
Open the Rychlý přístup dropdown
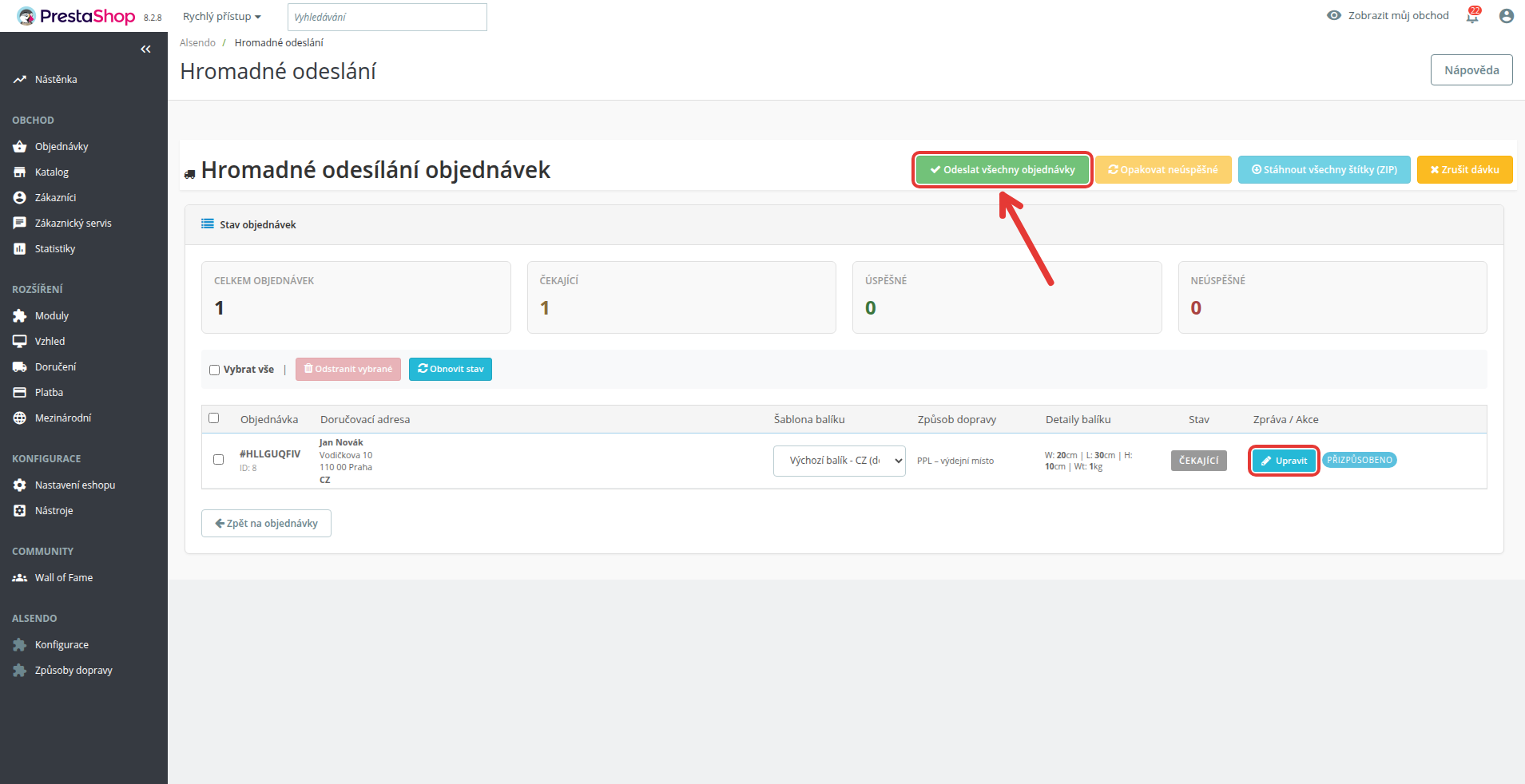[222, 17]
